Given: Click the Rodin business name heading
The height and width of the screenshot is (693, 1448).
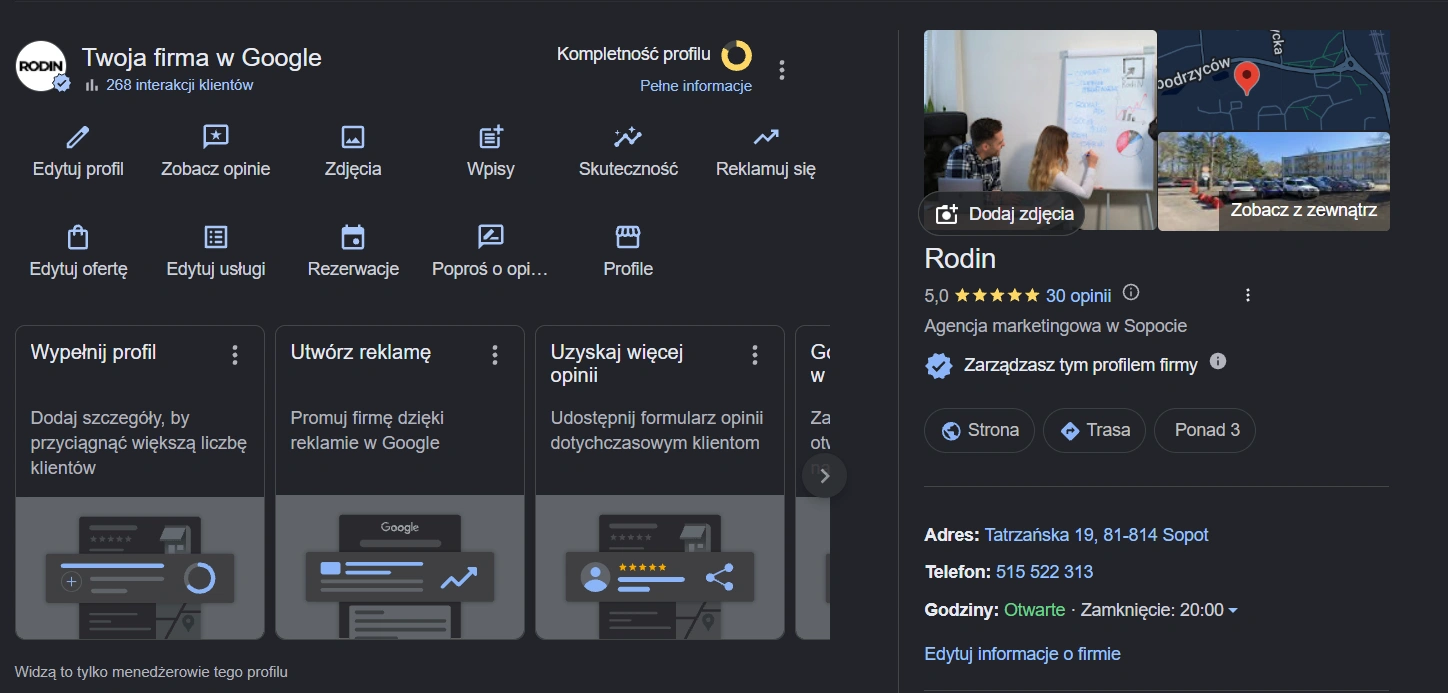Looking at the screenshot, I should coord(960,259).
